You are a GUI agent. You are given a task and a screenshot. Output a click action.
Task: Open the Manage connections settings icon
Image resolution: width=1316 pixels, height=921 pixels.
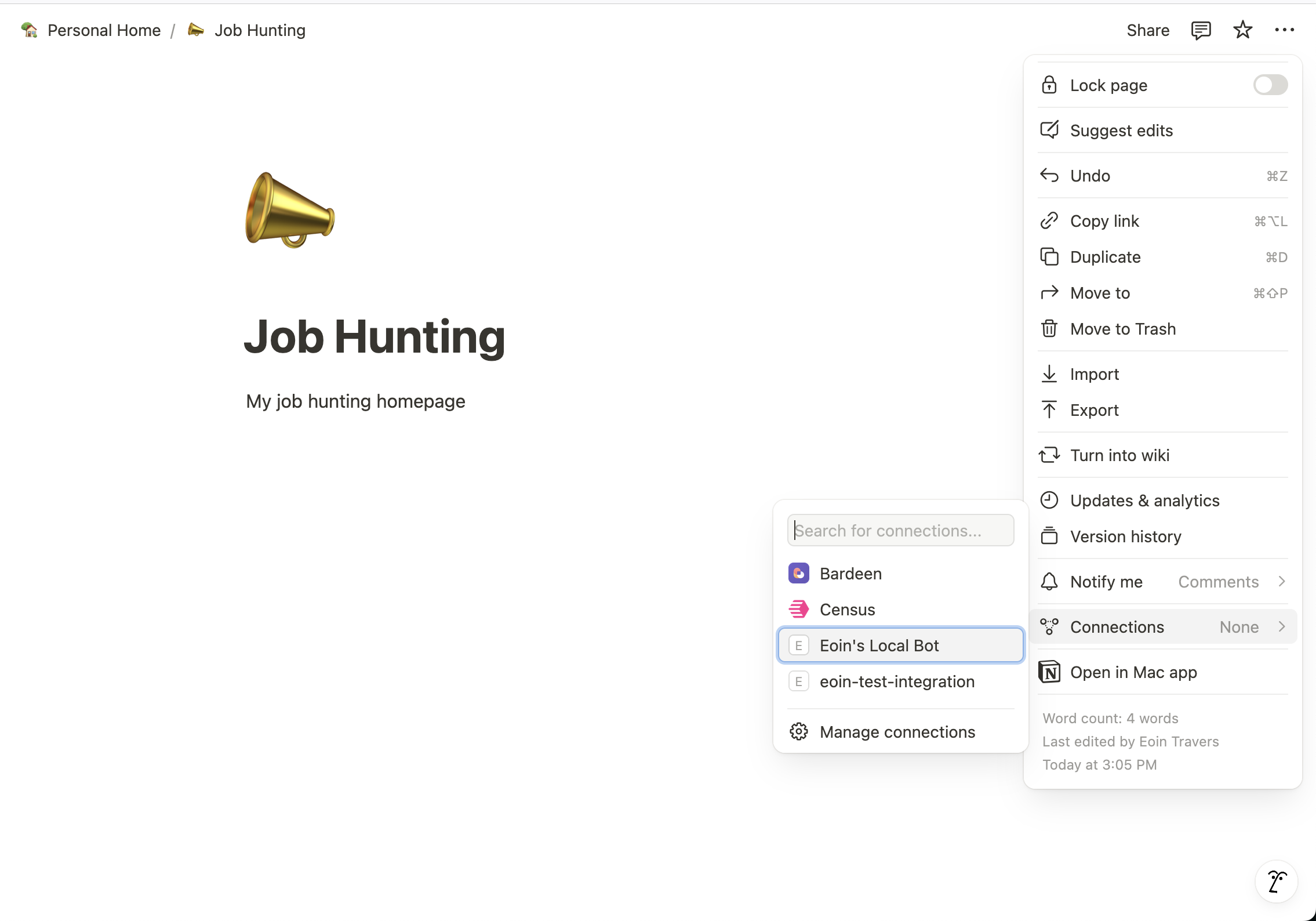click(x=798, y=731)
